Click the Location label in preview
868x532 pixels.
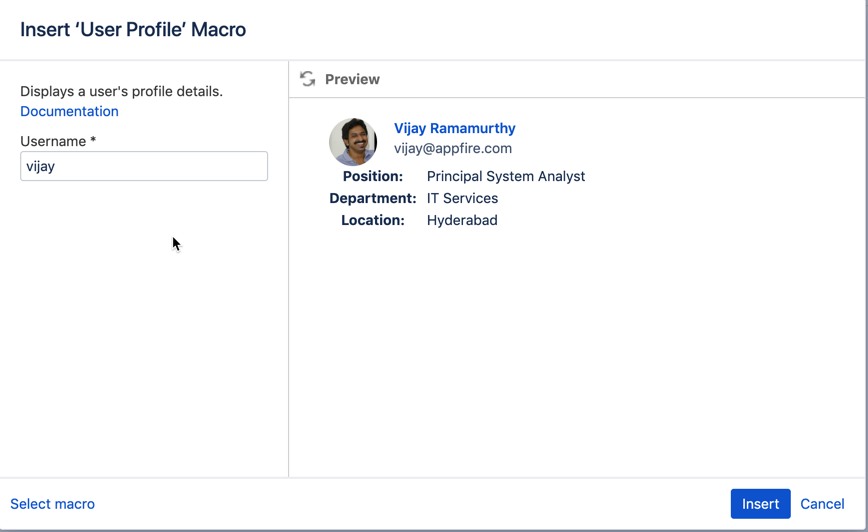tap(372, 220)
